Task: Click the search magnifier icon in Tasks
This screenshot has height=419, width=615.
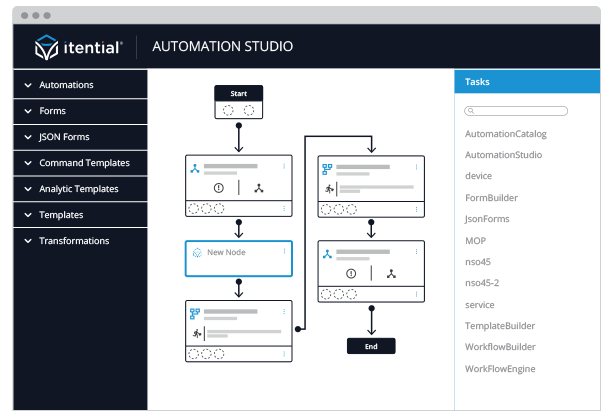Action: click(471, 111)
